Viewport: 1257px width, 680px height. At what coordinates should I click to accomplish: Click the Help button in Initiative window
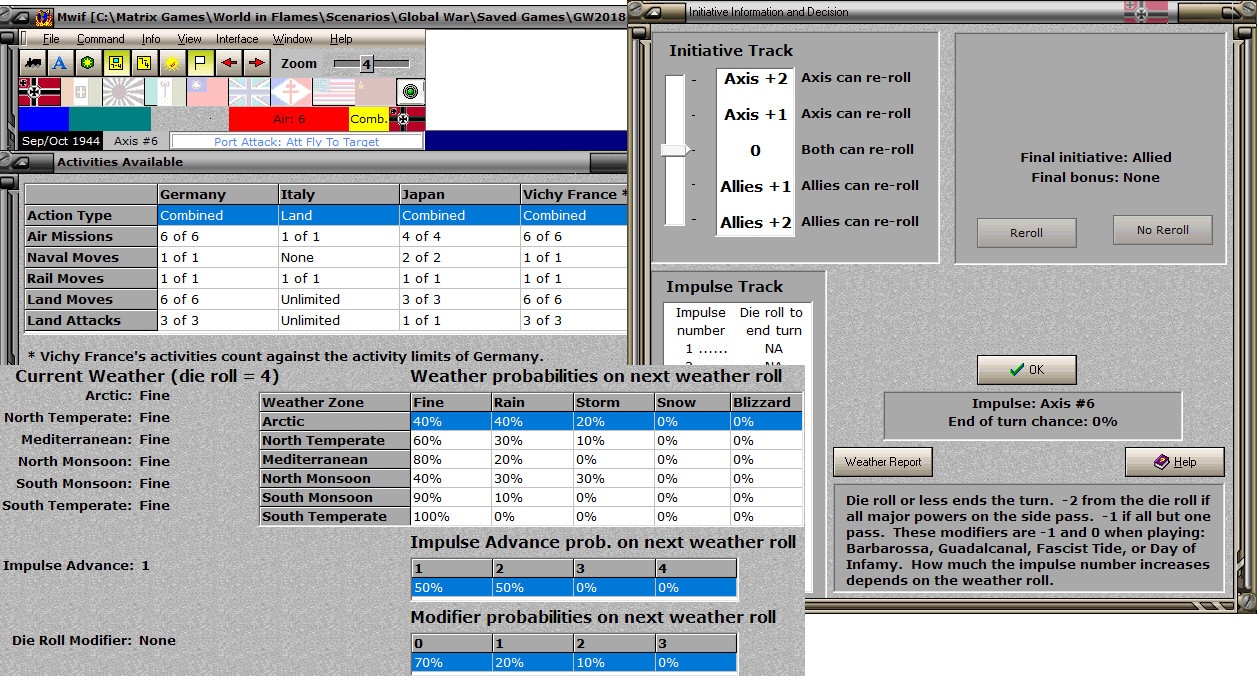(1174, 462)
